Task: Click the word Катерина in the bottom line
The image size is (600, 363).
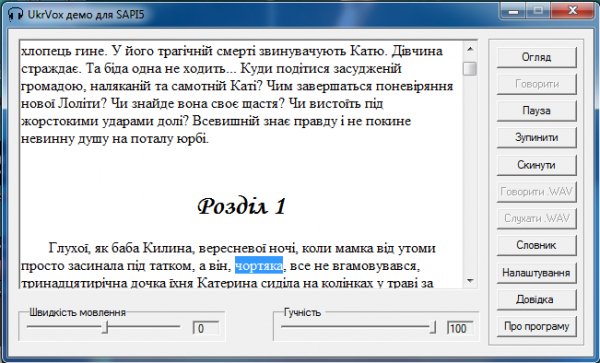Action: (x=228, y=283)
